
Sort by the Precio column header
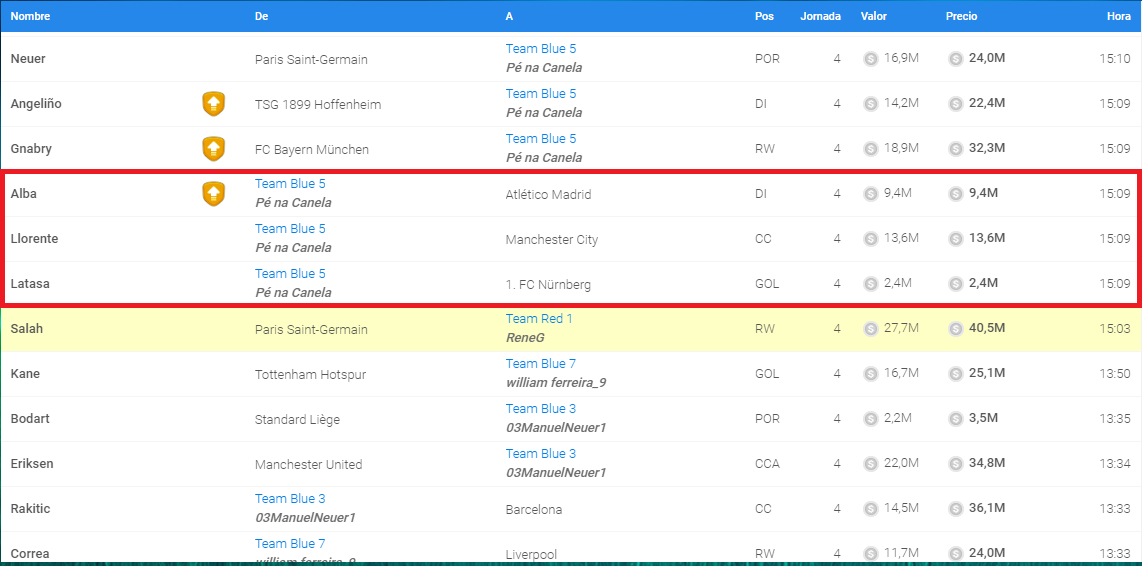coord(961,16)
